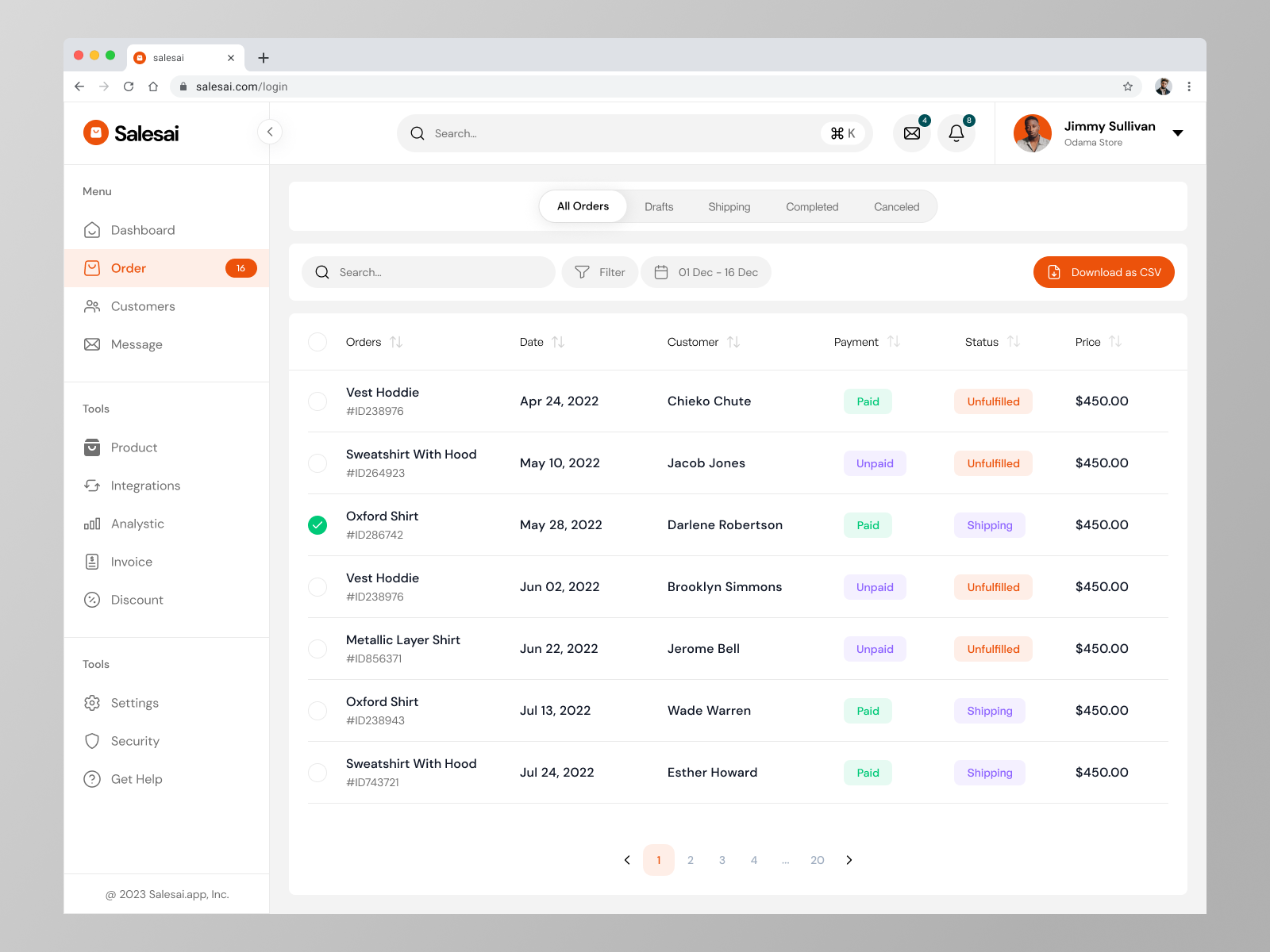Viewport: 1270px width, 952px height.
Task: Select the Customers icon in sidebar
Action: point(93,306)
